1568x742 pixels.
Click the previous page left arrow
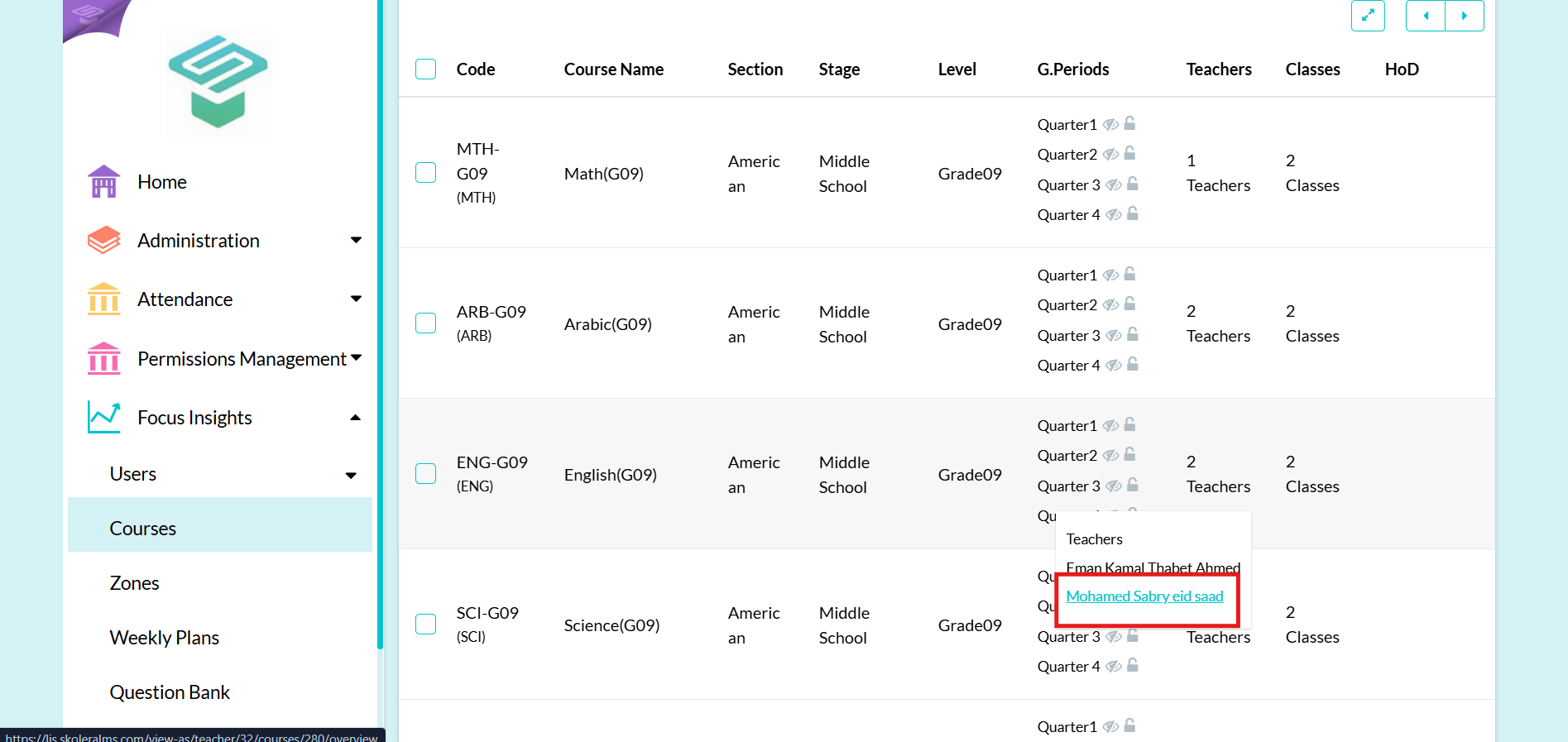[x=1426, y=16]
